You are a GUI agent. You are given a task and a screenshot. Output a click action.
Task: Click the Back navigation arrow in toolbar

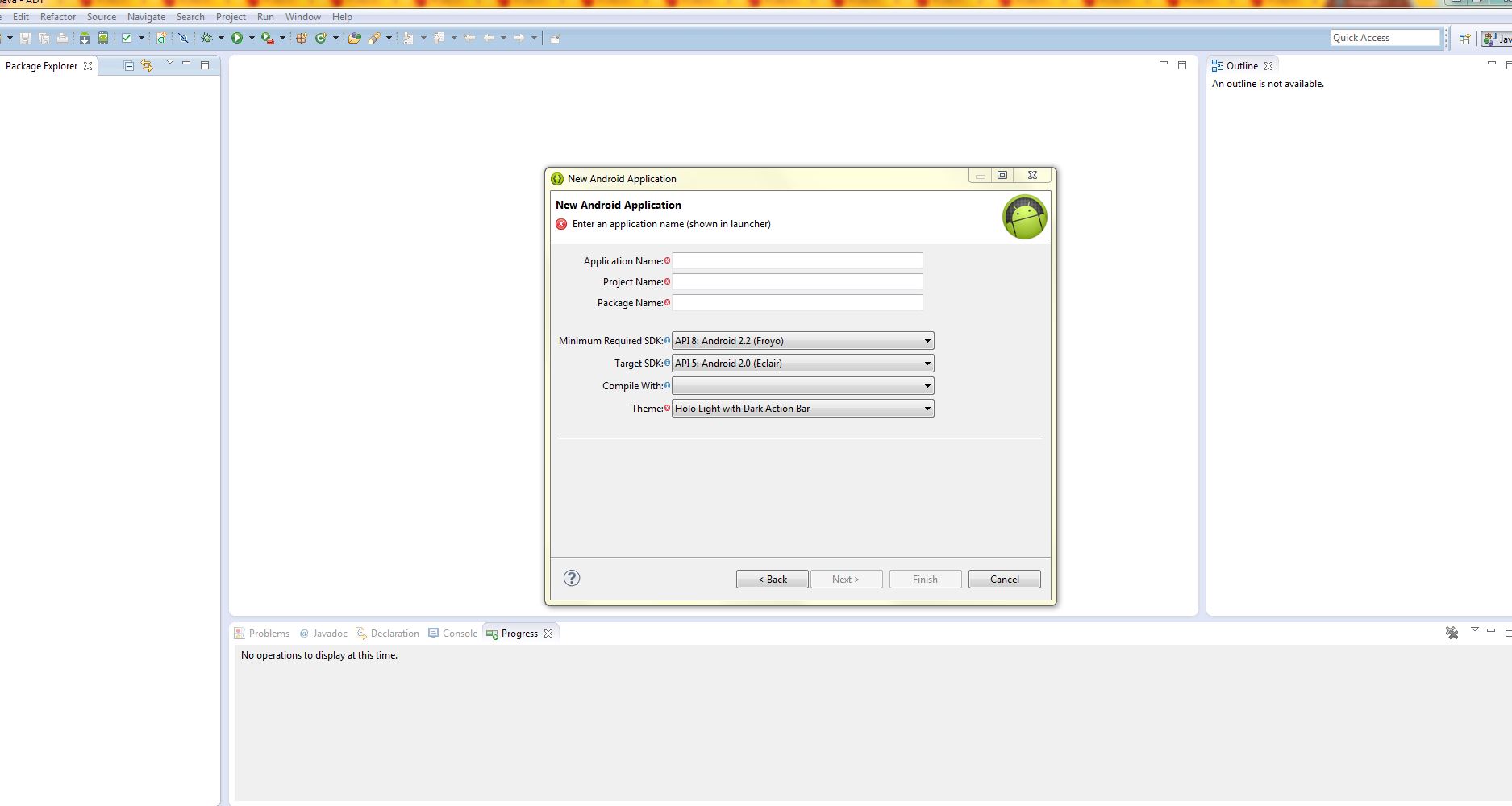click(489, 38)
